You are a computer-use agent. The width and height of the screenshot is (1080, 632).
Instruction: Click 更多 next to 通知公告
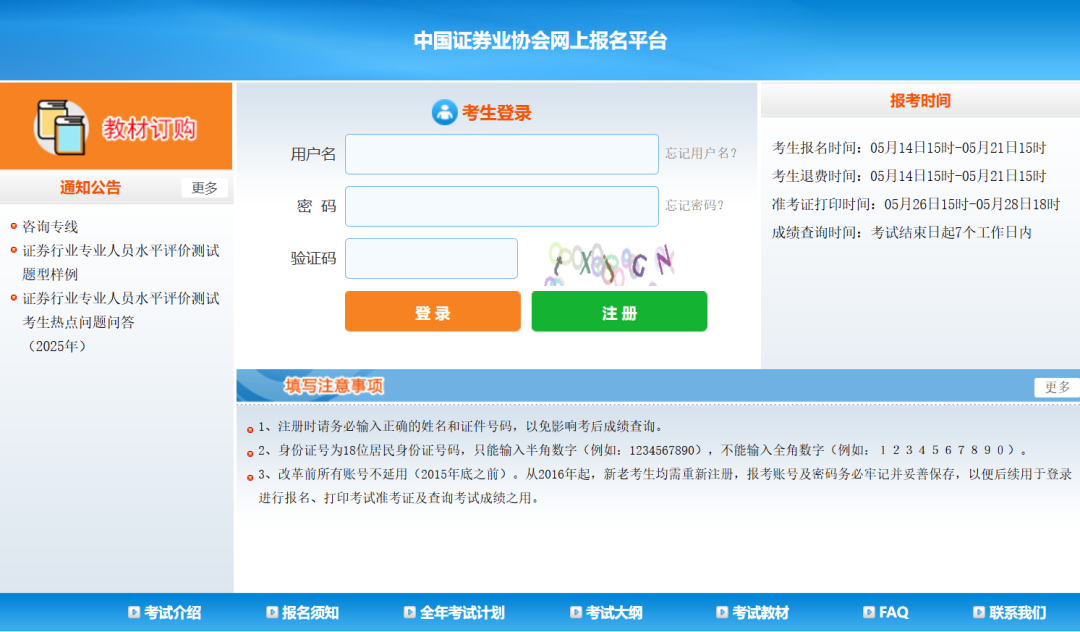click(x=205, y=188)
